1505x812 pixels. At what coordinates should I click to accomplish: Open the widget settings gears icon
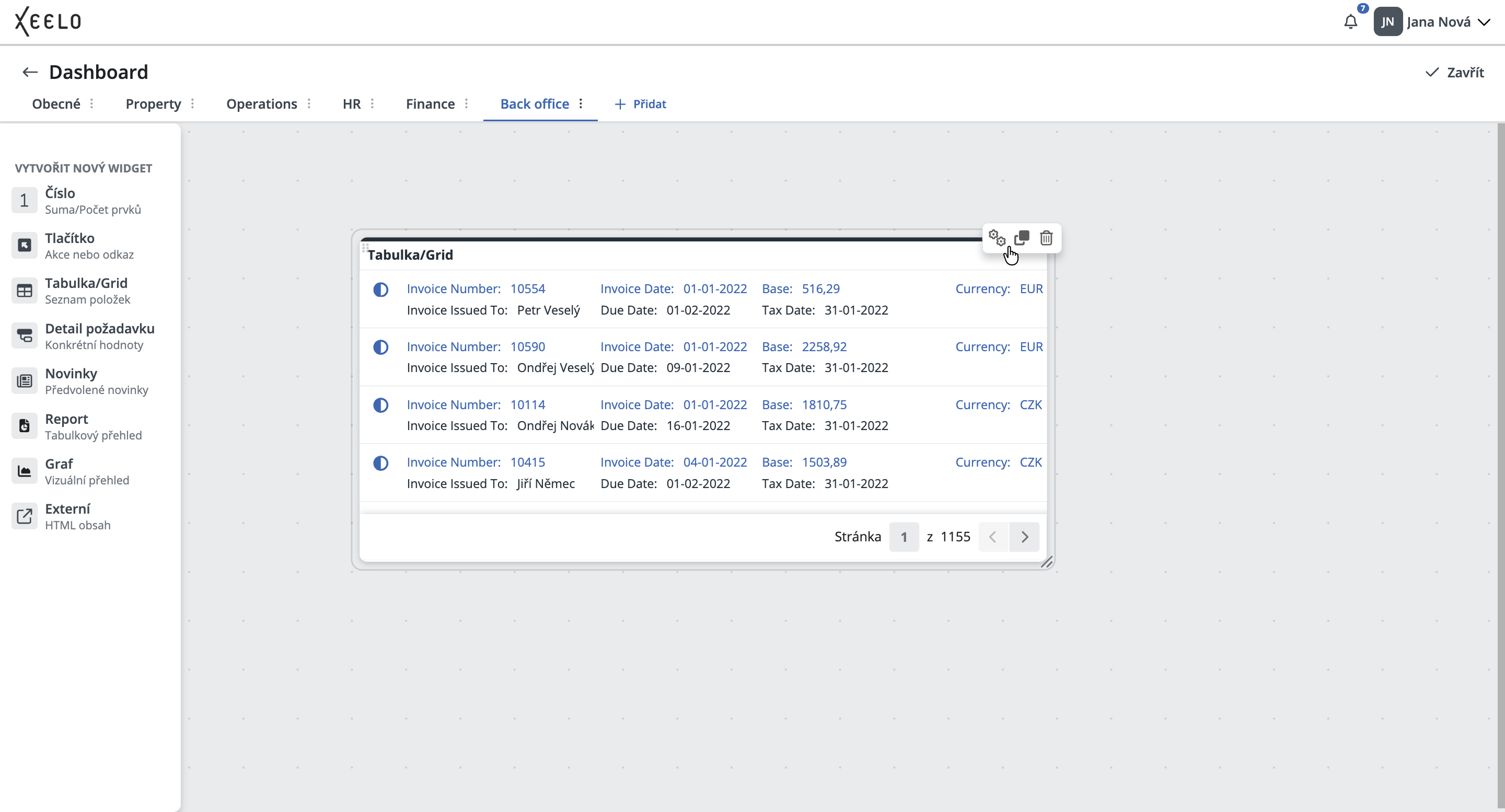click(x=997, y=238)
